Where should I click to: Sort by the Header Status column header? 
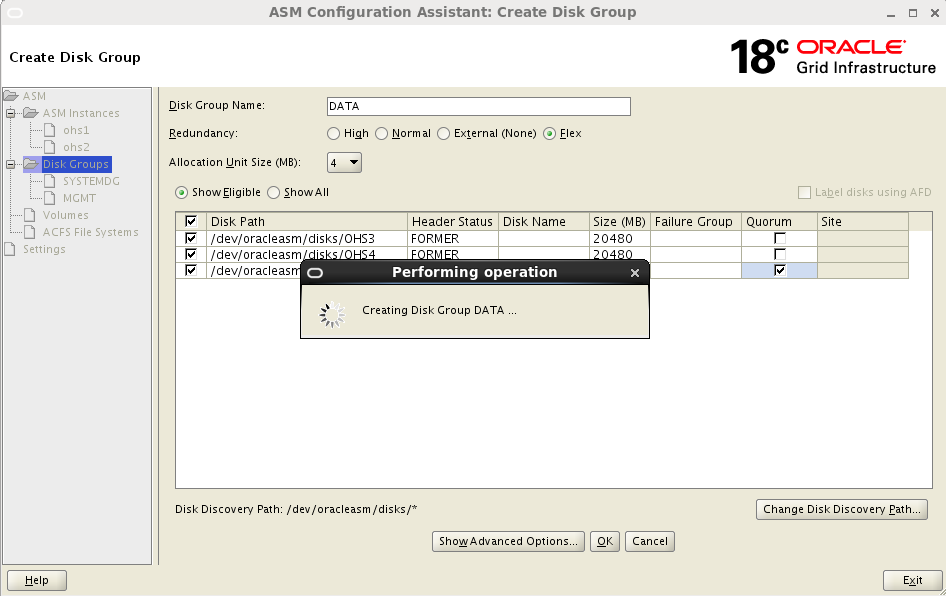tap(452, 221)
